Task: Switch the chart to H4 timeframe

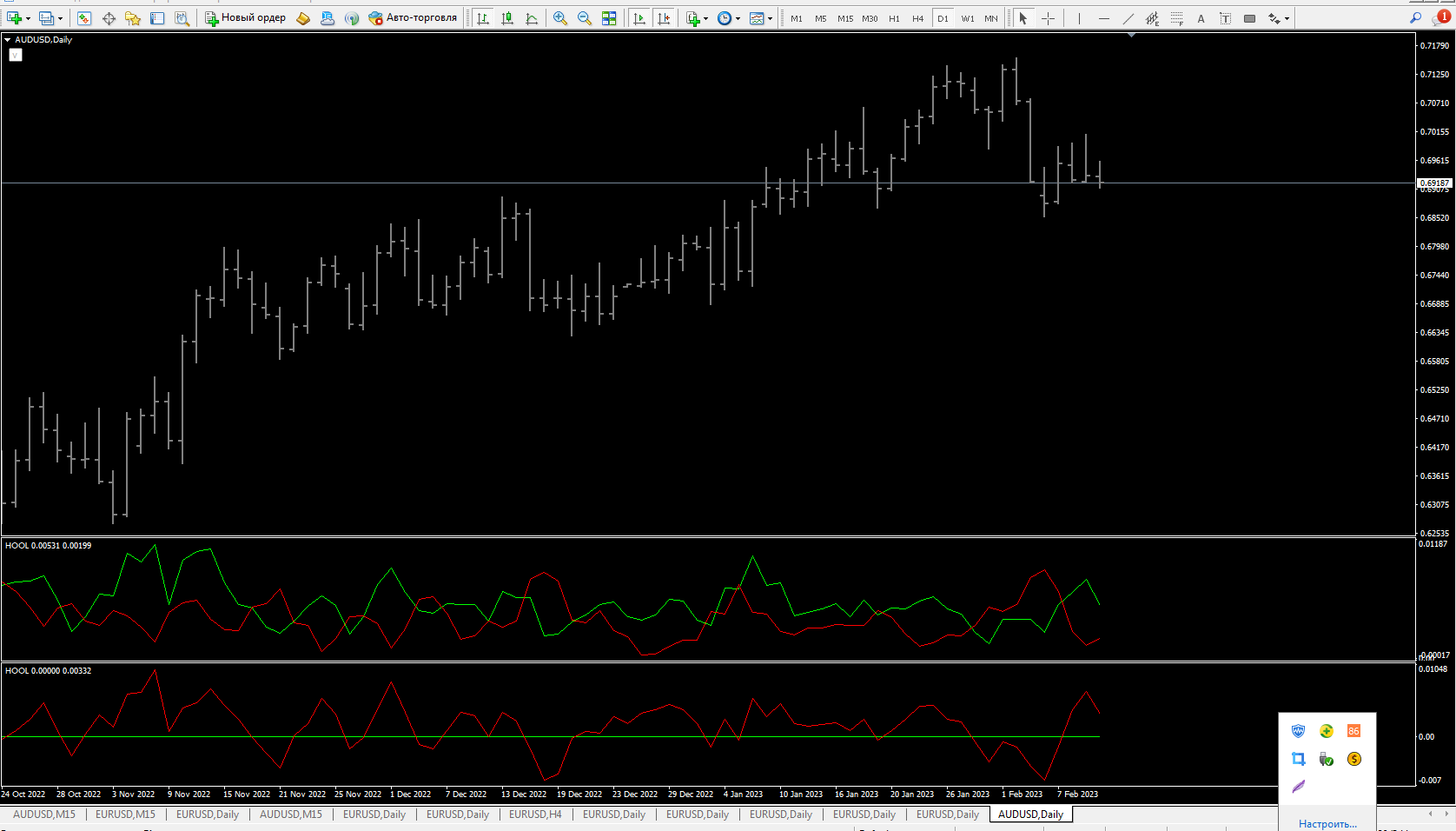Action: click(x=918, y=18)
